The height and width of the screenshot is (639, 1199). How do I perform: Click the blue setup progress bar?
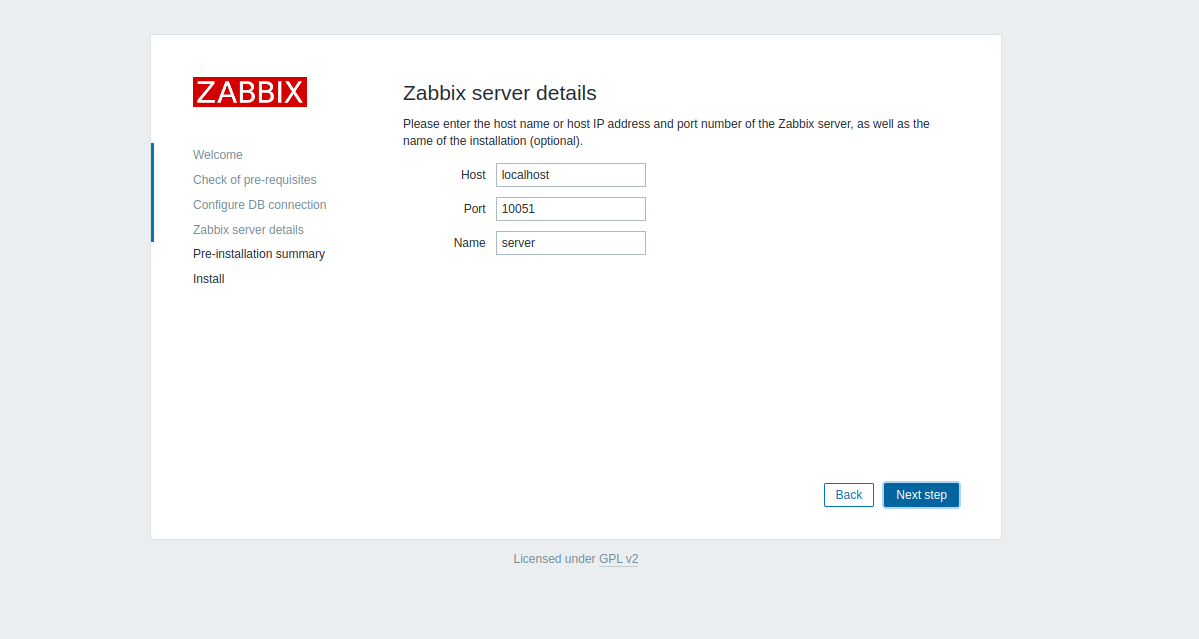click(152, 192)
